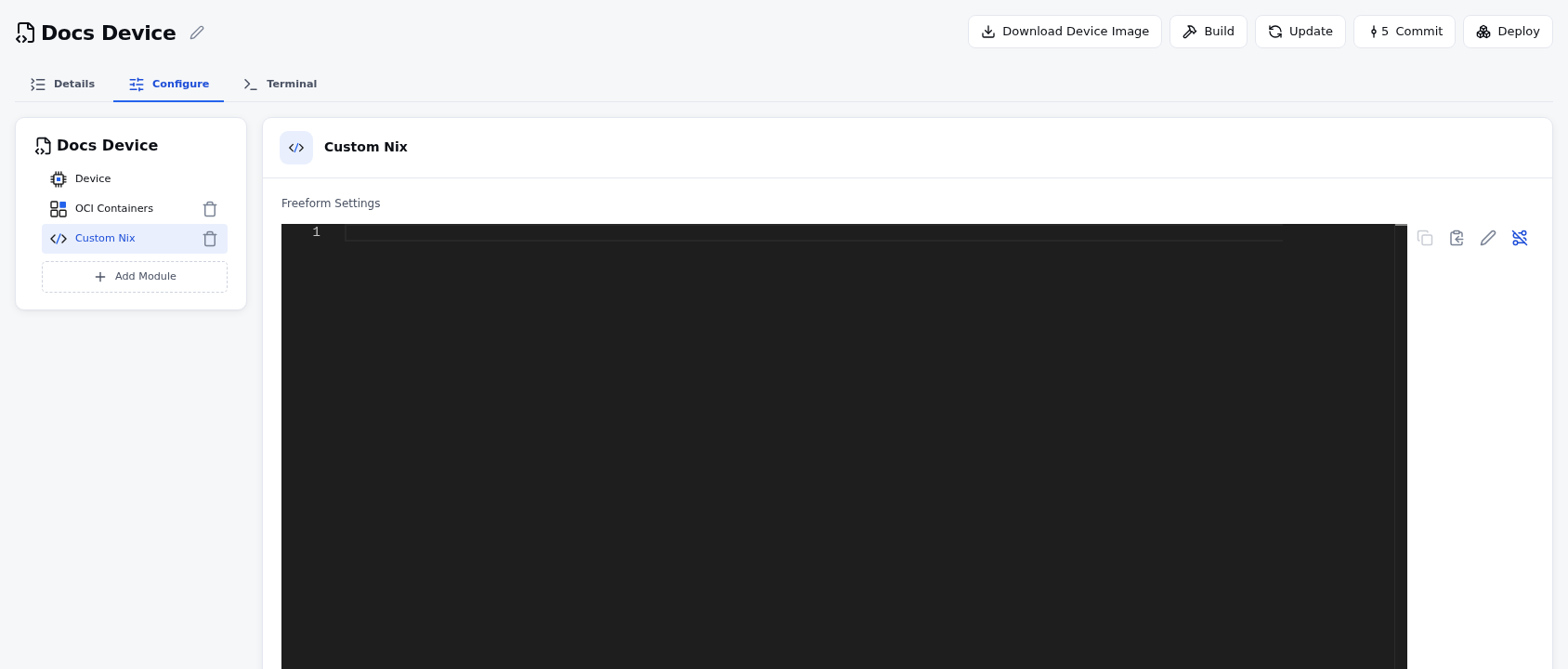
Task: Delete the OCI Containers module
Action: pos(210,209)
